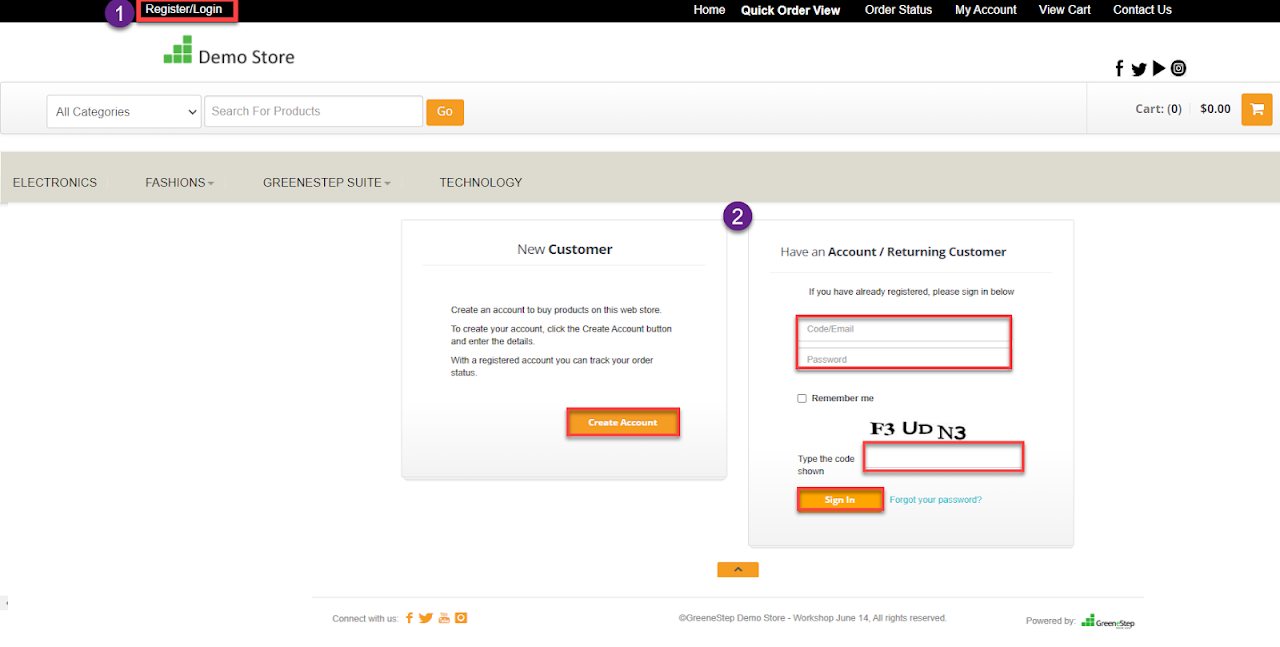Click the orange Facebook icon in footer
The width and height of the screenshot is (1280, 647).
(x=409, y=618)
